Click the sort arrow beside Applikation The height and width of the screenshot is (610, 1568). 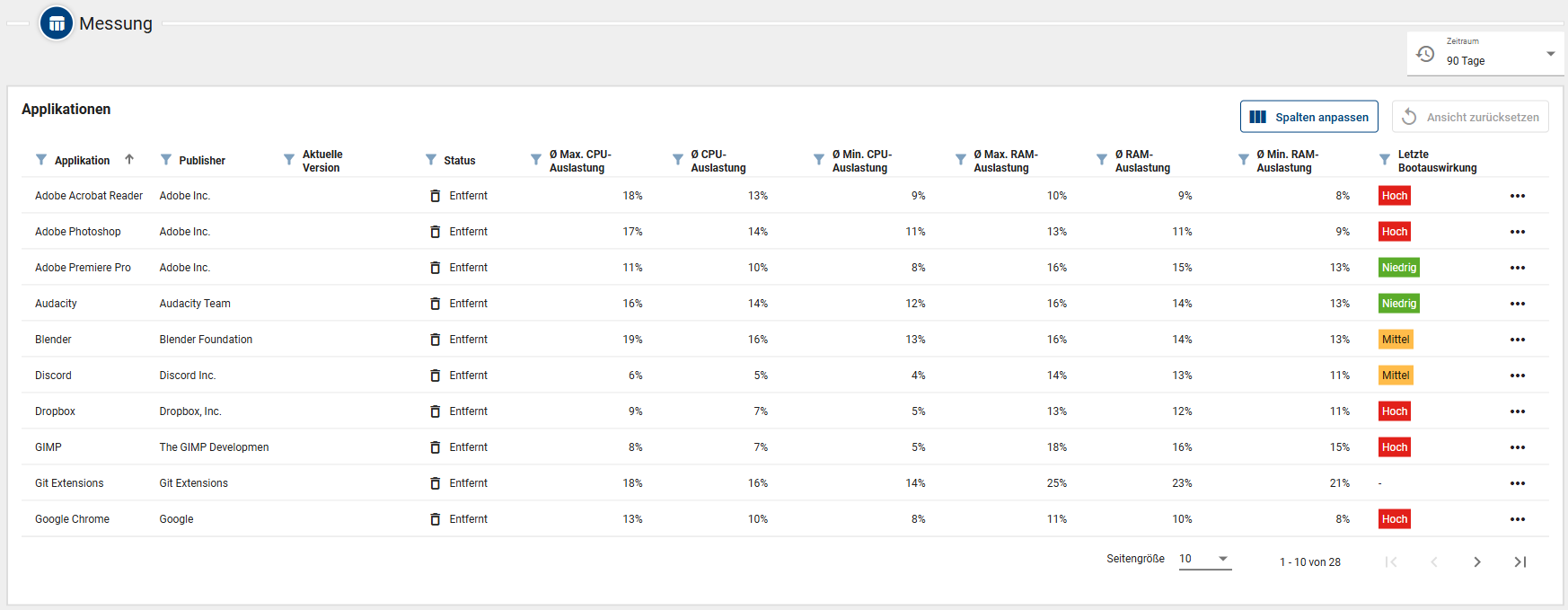(129, 160)
